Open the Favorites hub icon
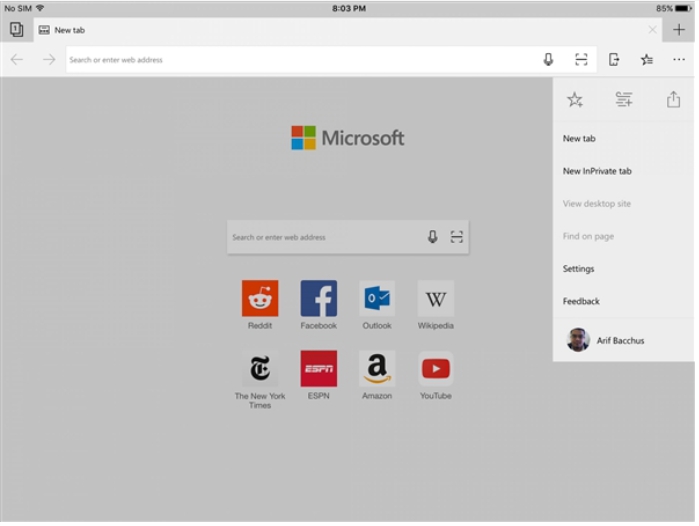This screenshot has height=526, width=699. click(x=647, y=59)
